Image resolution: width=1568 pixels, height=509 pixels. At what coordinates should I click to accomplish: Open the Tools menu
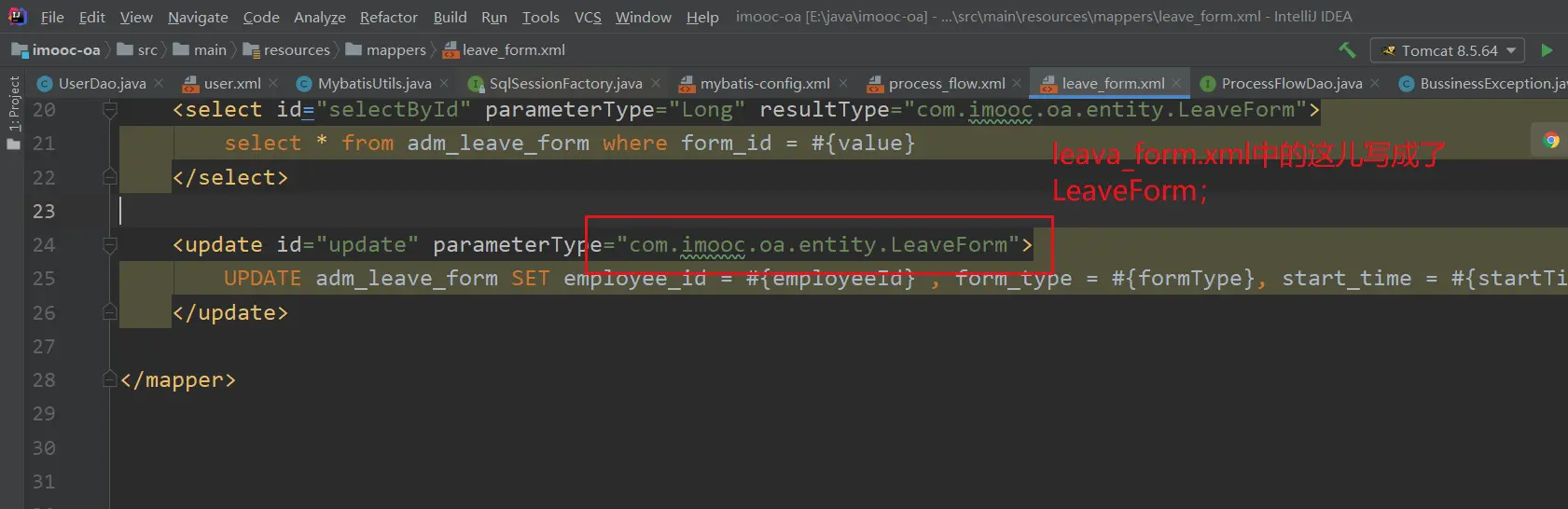[541, 17]
